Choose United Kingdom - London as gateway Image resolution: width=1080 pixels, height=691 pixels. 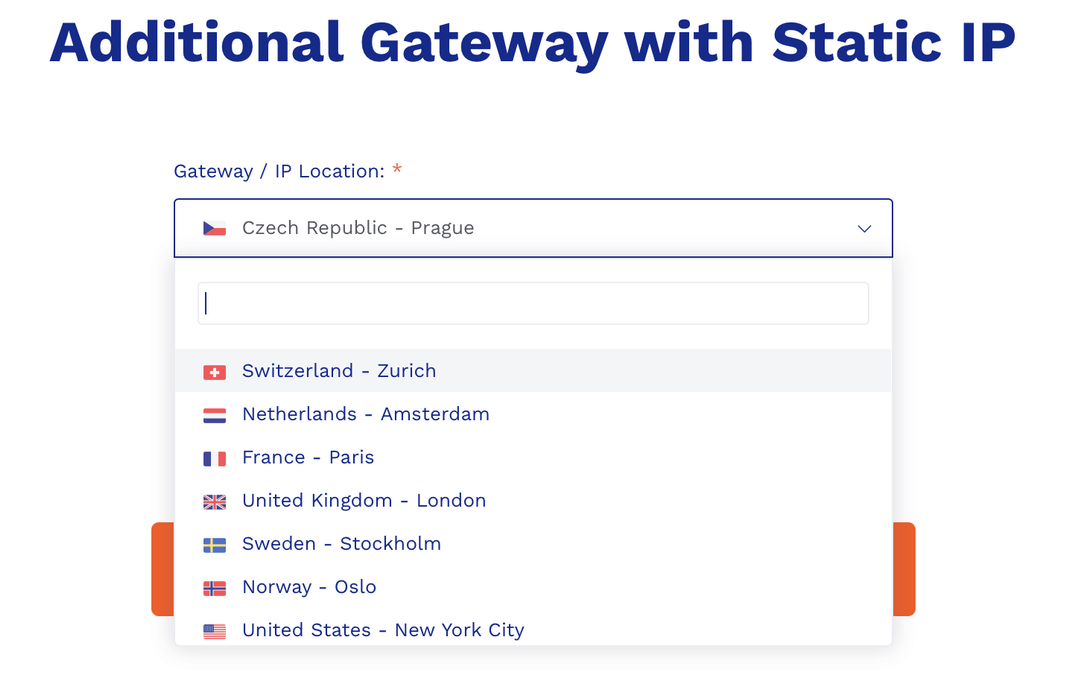point(364,501)
